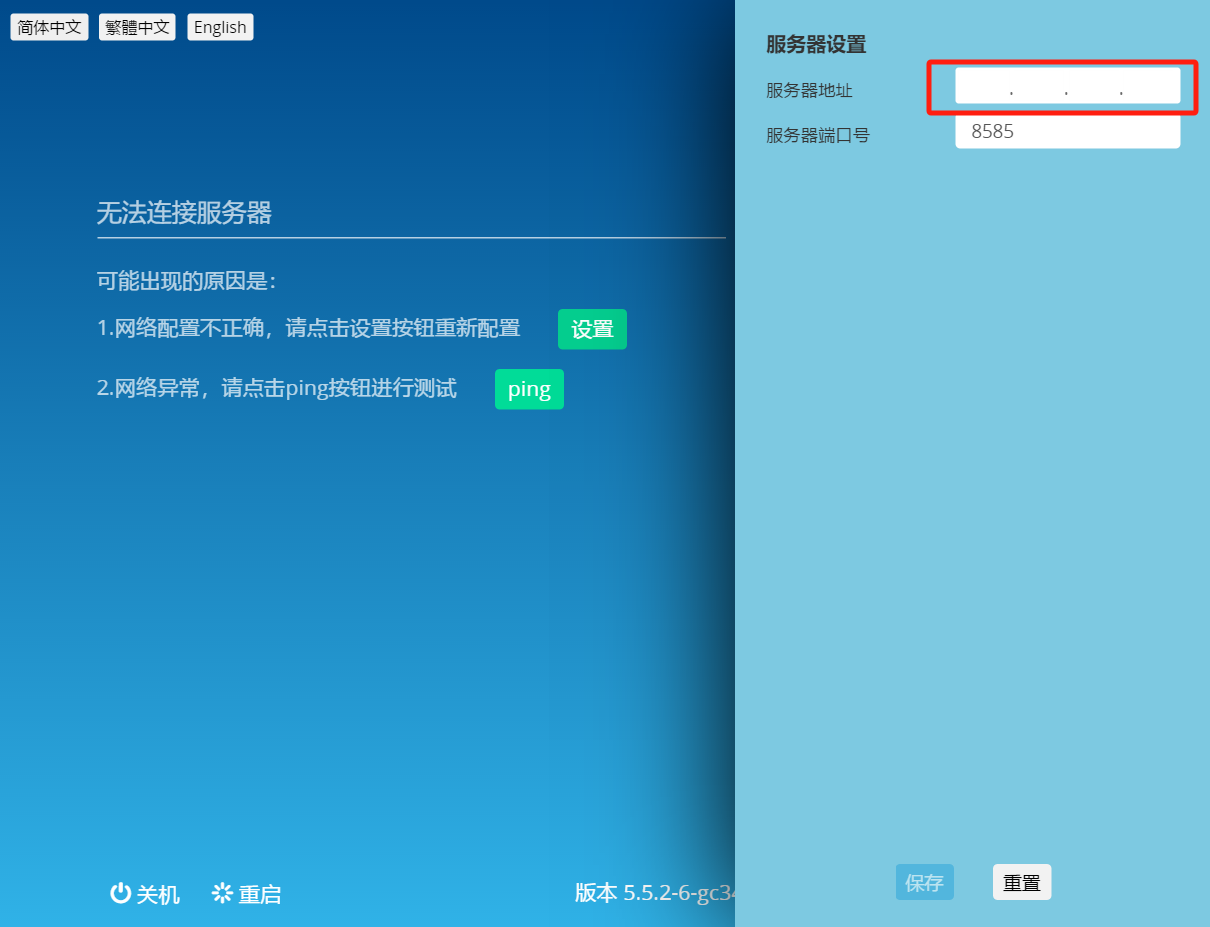Focus third octet of 服务器地址 field

click(1094, 87)
